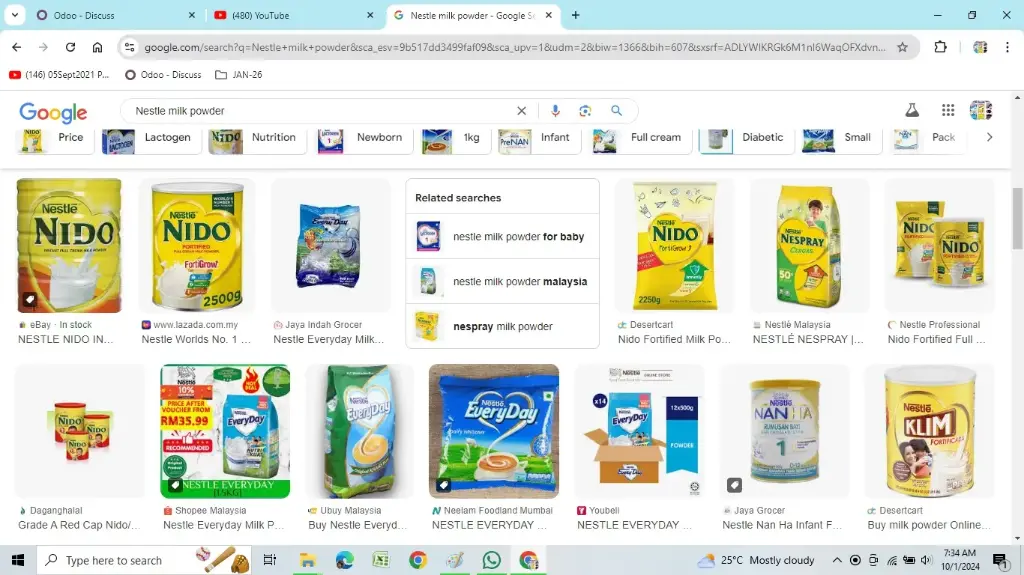Select related search 'nespray milk powder'
The height and width of the screenshot is (575, 1024).
[502, 326]
